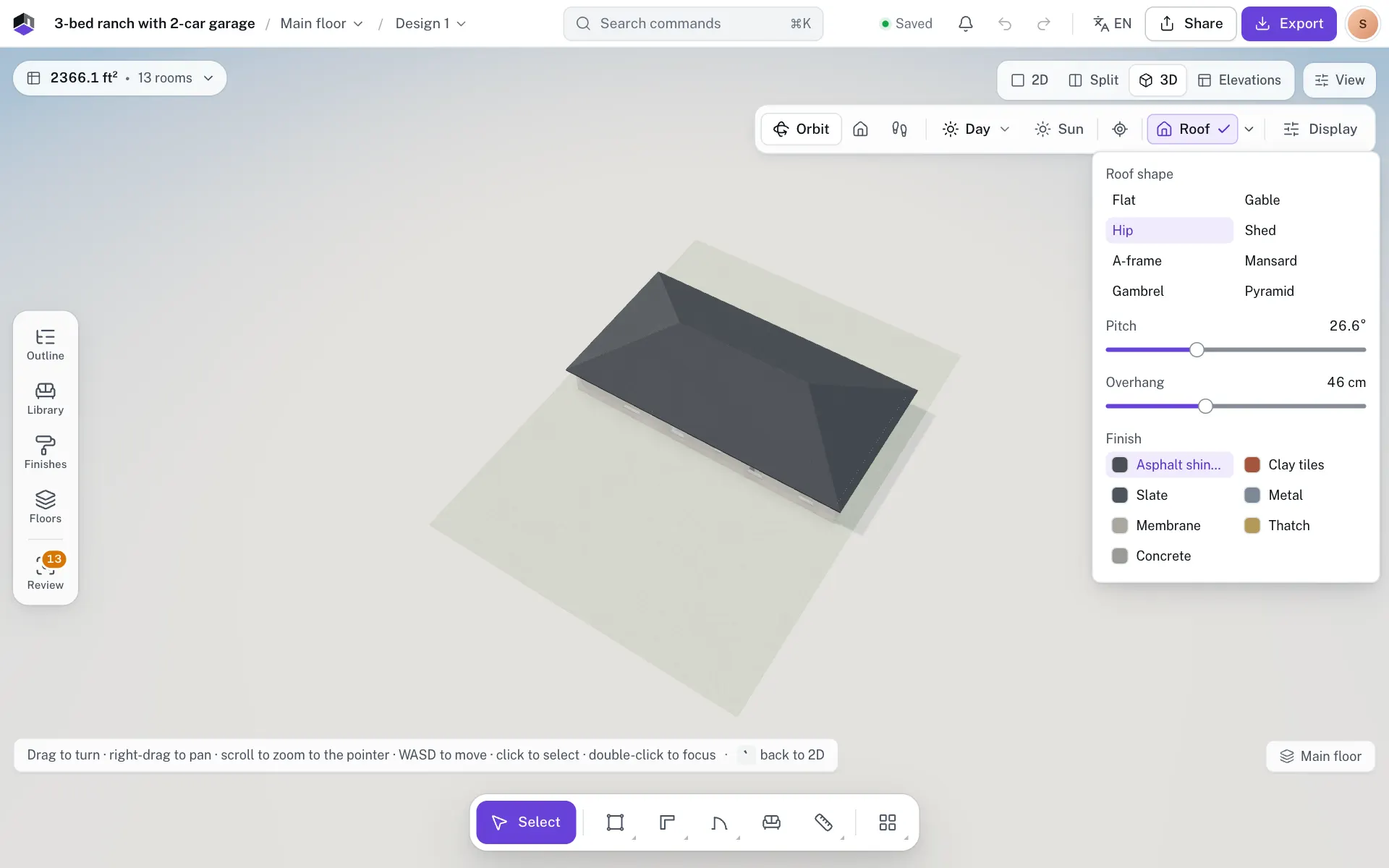Switch to the Elevations view tab
Viewport: 1389px width, 868px height.
1239,80
